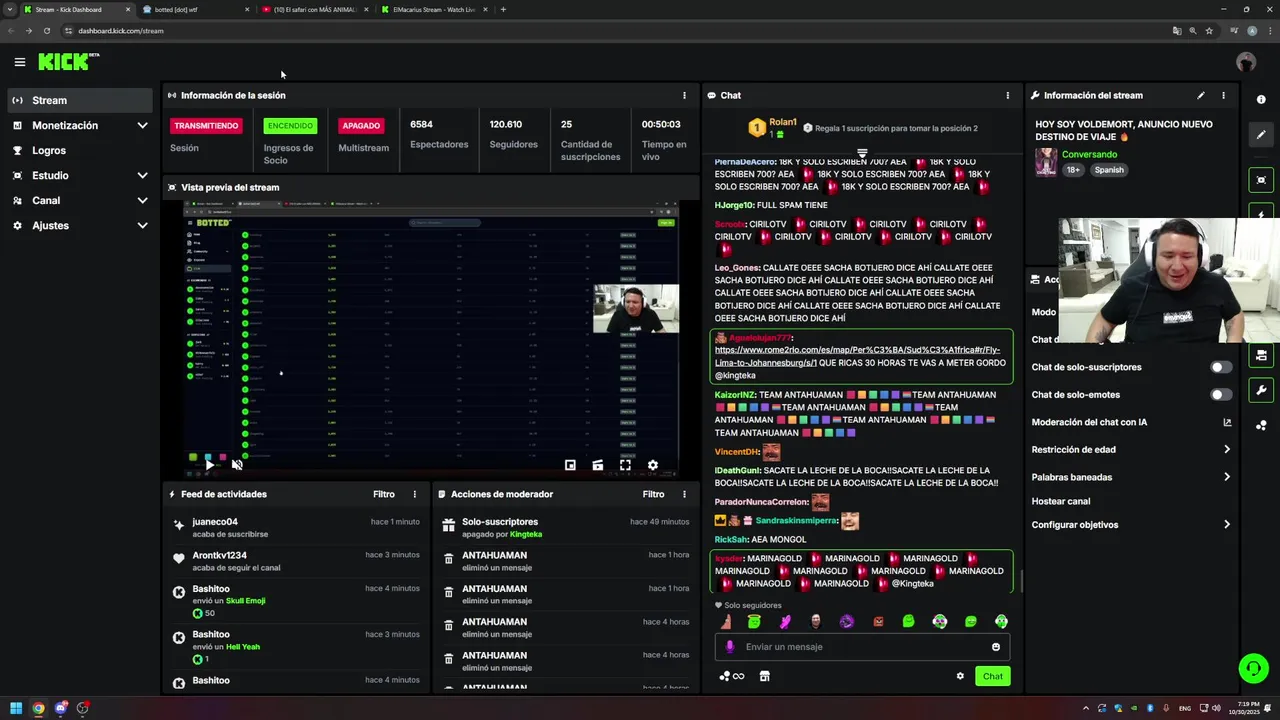Viewport: 1280px width, 720px height.
Task: Open chat settings gear
Action: click(x=960, y=676)
